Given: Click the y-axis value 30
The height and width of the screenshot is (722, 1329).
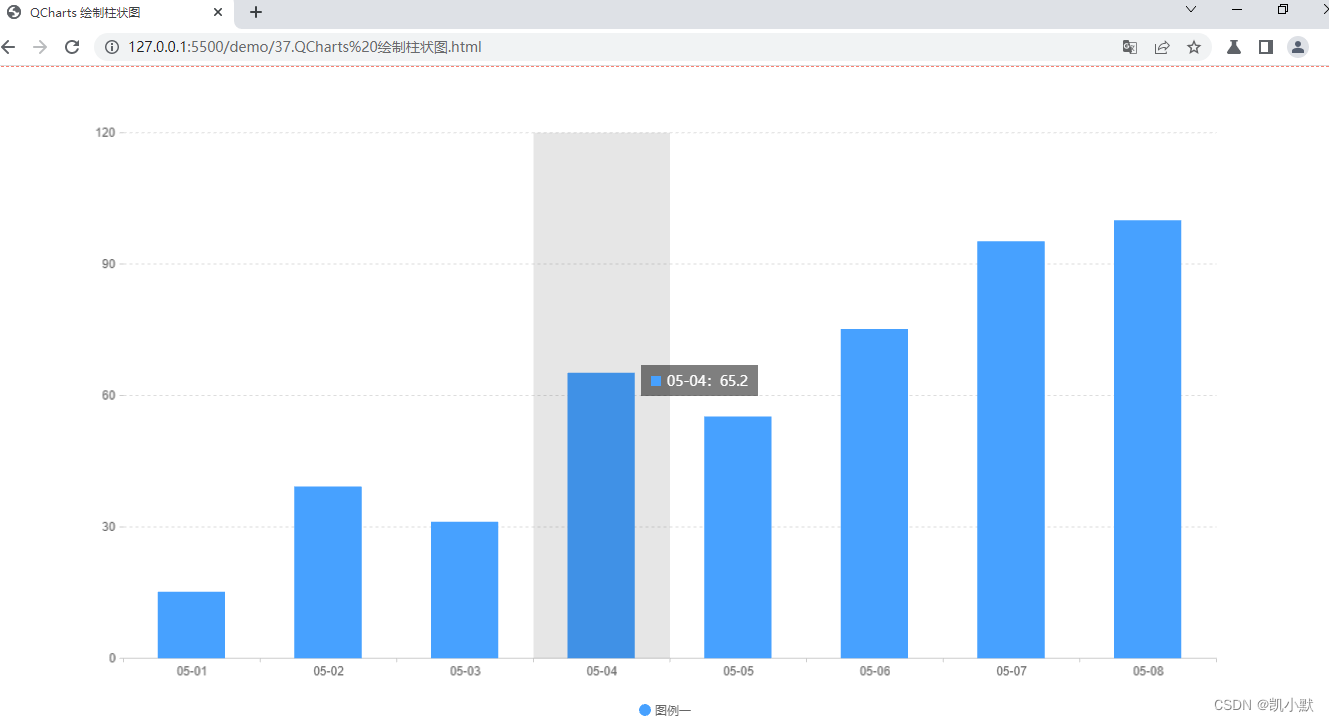Looking at the screenshot, I should tap(109, 527).
